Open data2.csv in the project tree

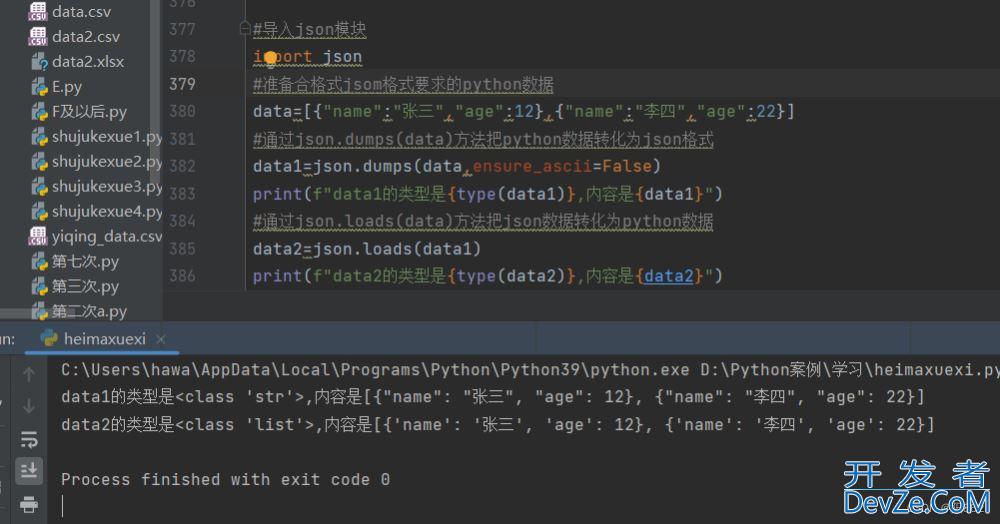86,37
